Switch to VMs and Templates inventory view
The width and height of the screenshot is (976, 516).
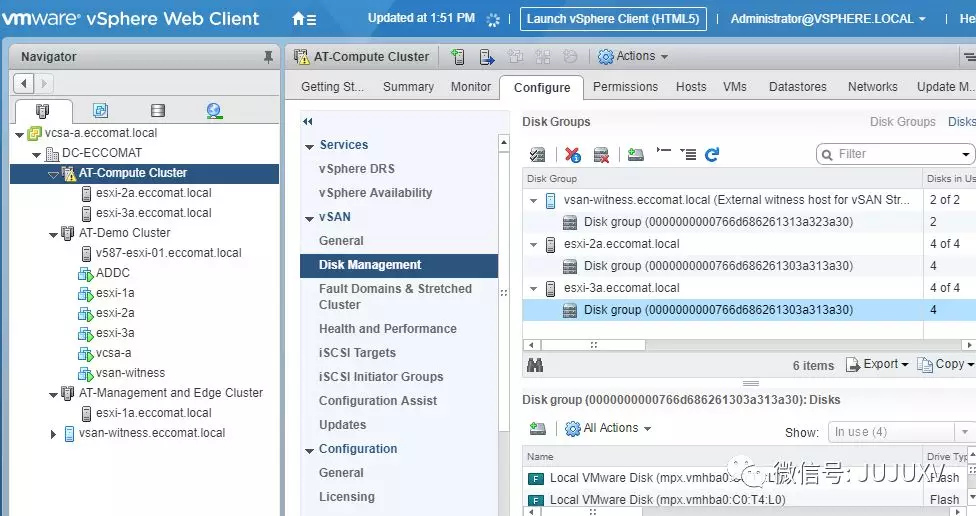click(100, 111)
